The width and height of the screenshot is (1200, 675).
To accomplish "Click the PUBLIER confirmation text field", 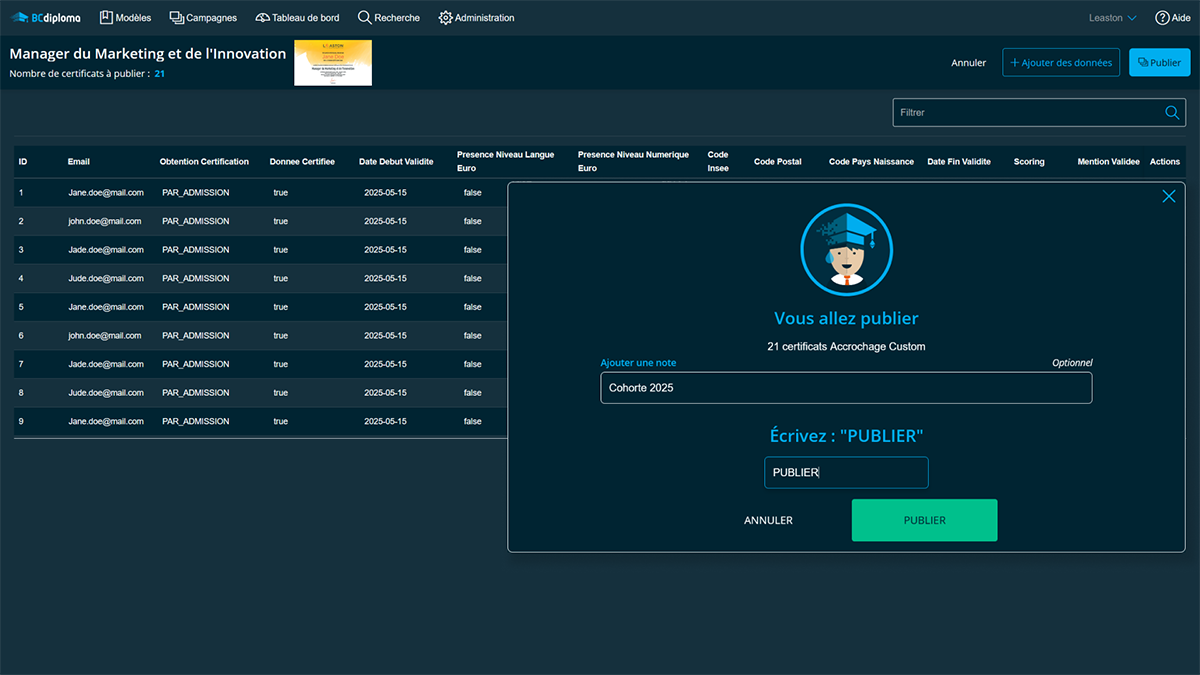I will click(846, 473).
